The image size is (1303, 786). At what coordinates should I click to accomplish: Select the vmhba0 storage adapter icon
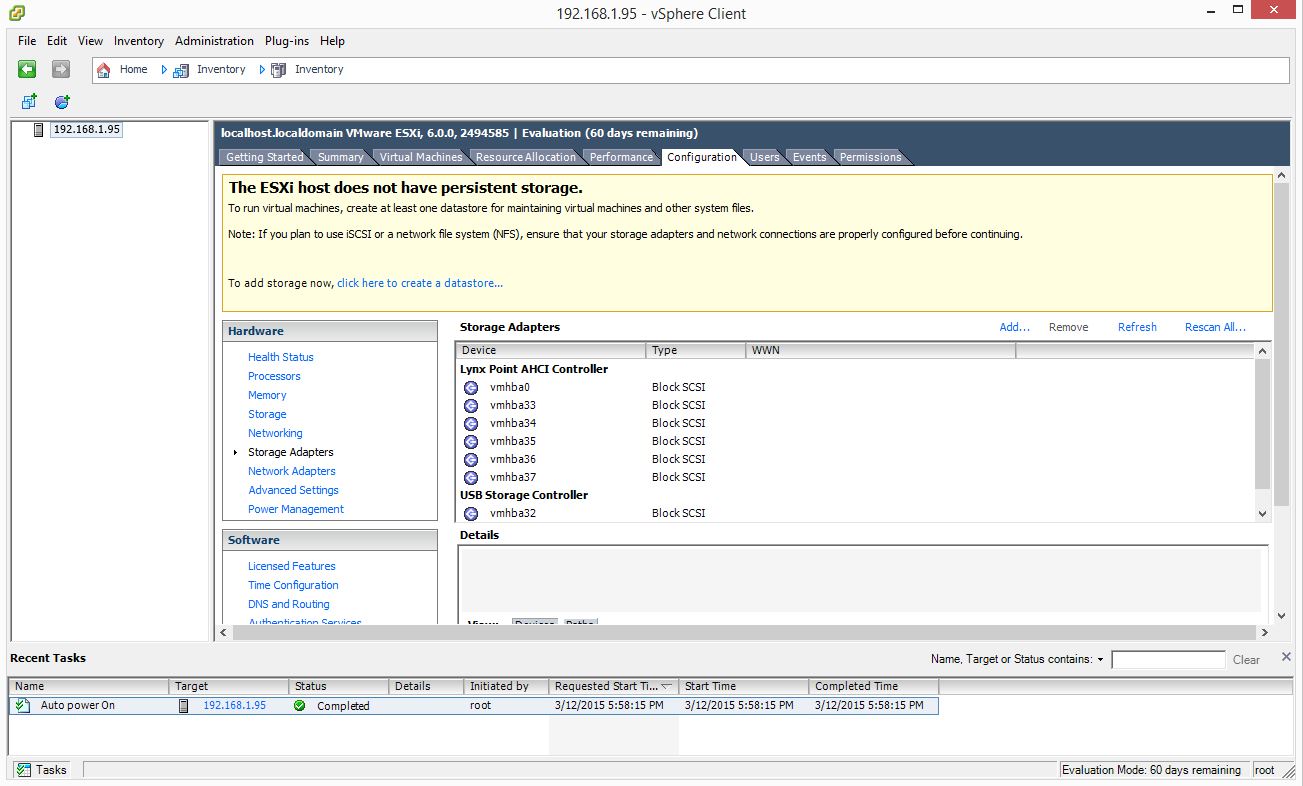point(471,388)
